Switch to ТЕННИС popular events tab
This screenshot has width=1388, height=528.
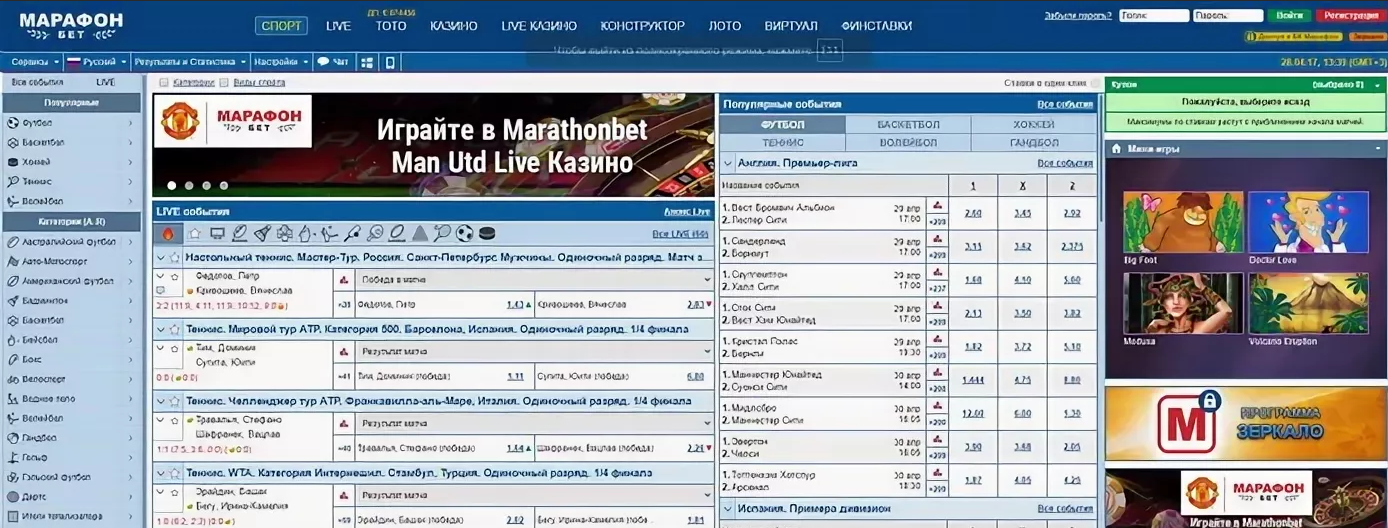(782, 143)
